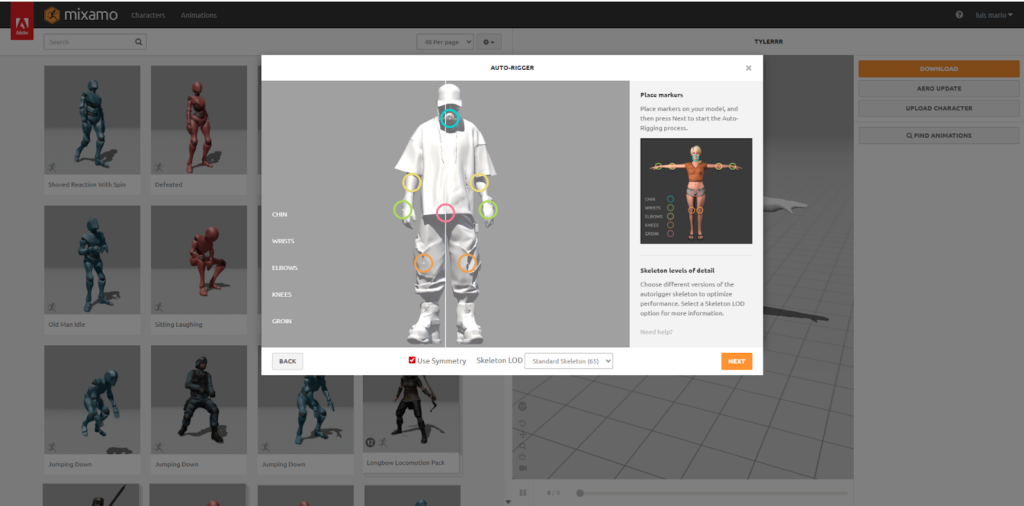Click the Skeleton levels of detail heading
Viewport: 1024px width, 506px height.
677,270
